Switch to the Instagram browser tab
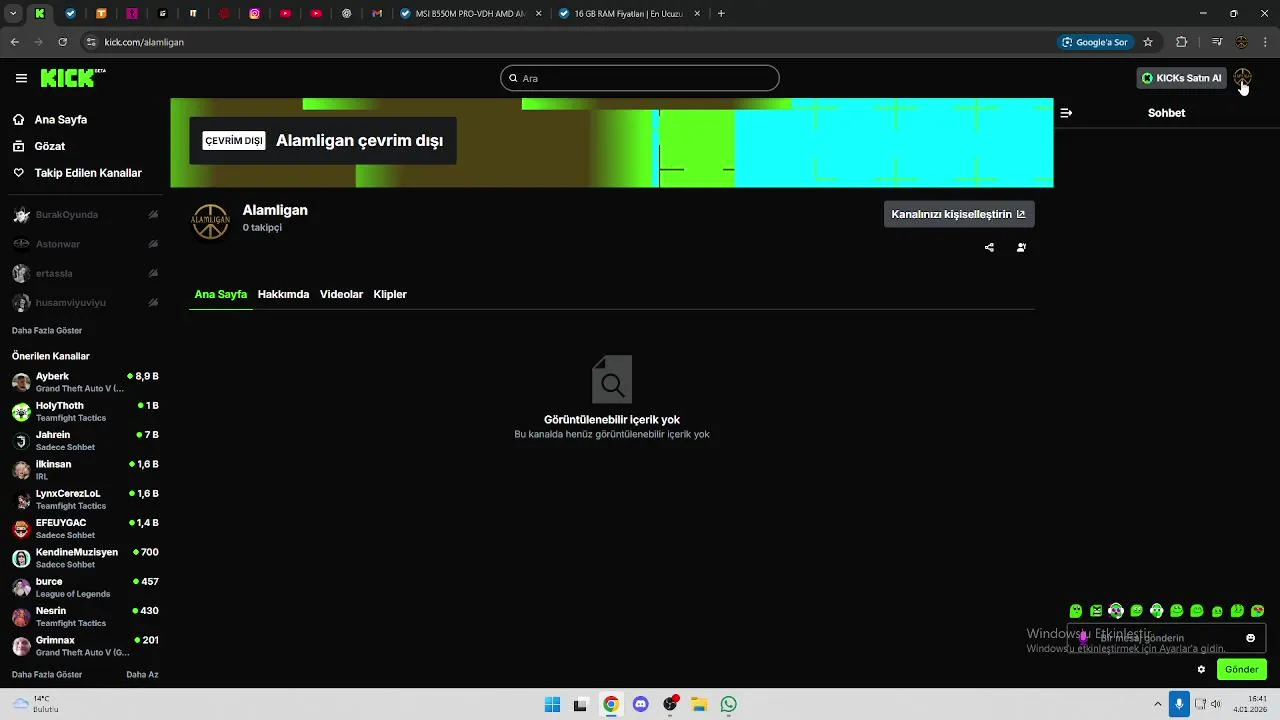Screen dimensions: 1280x720 255,14
